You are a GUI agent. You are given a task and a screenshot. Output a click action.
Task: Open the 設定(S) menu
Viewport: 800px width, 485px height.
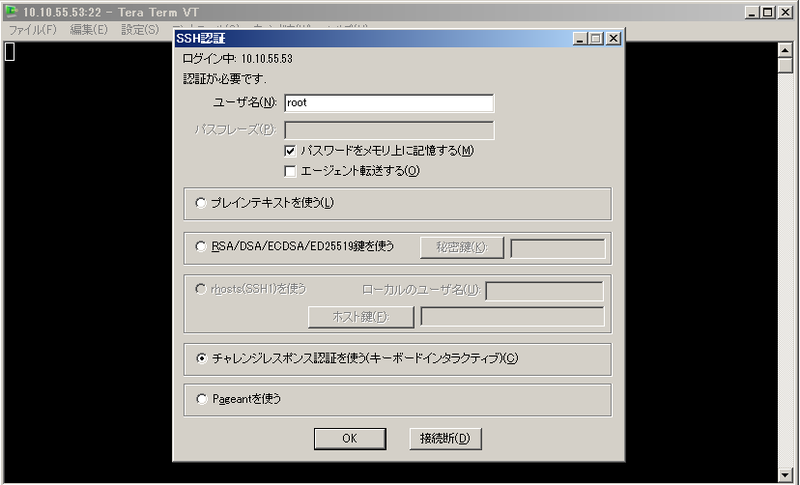[x=140, y=30]
